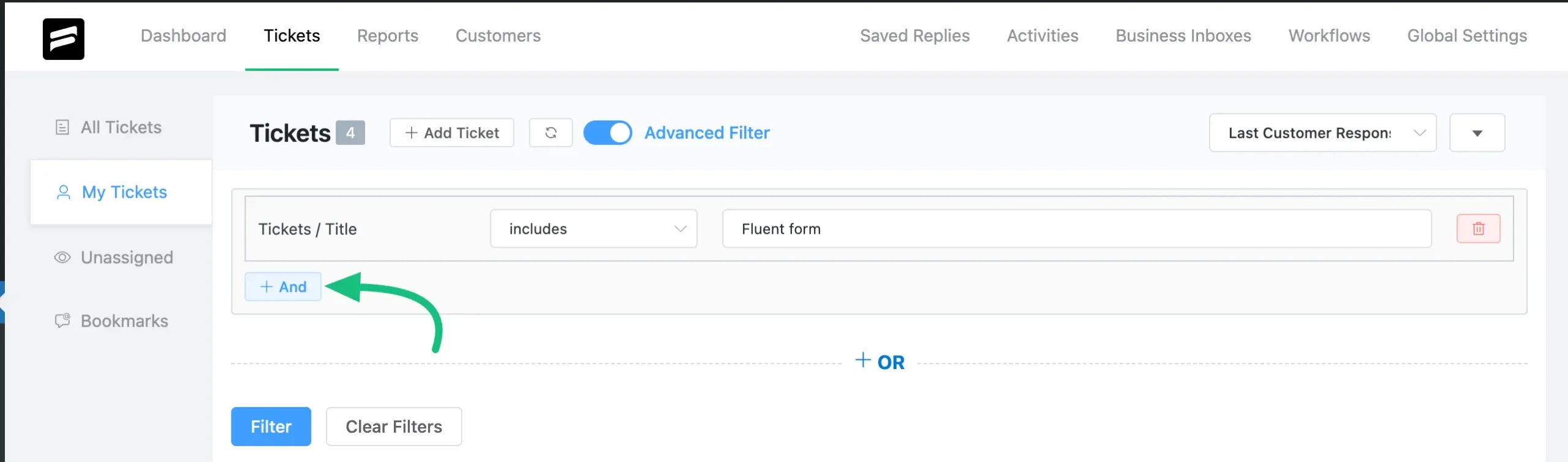Click the Fluent Support logo icon
The height and width of the screenshot is (462, 1568).
[x=63, y=39]
